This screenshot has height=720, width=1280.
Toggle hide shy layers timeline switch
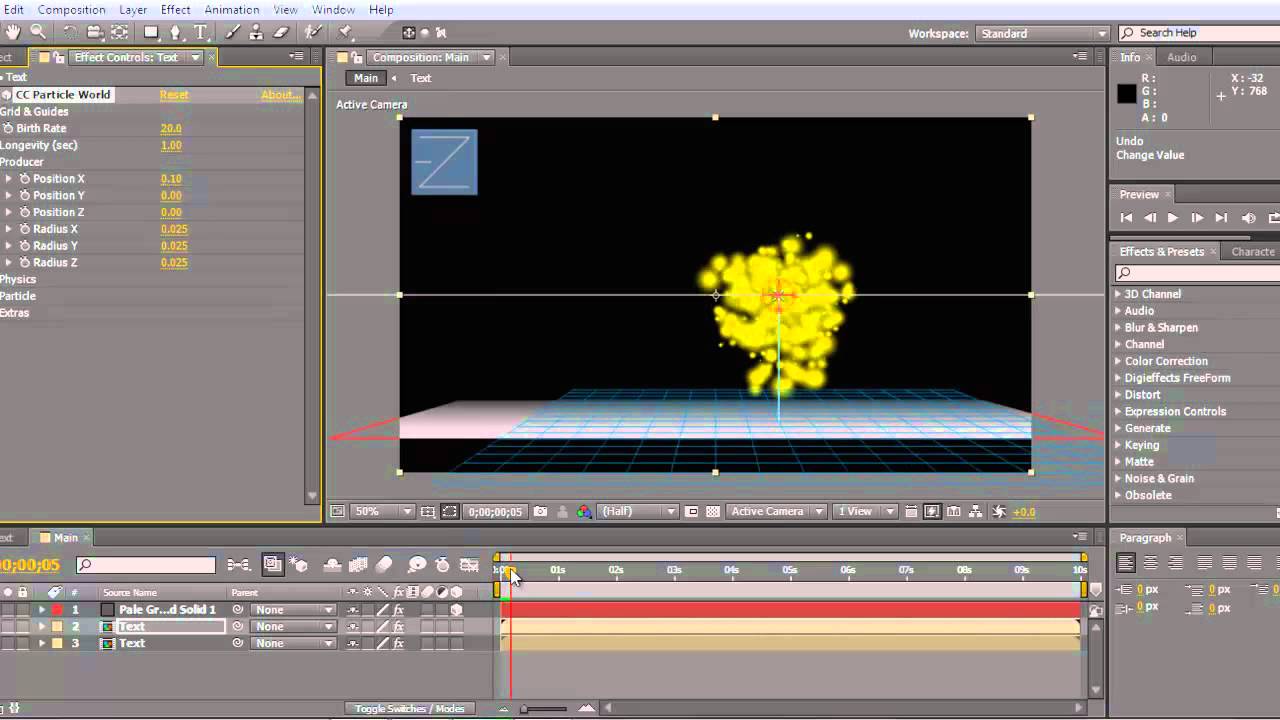point(334,565)
